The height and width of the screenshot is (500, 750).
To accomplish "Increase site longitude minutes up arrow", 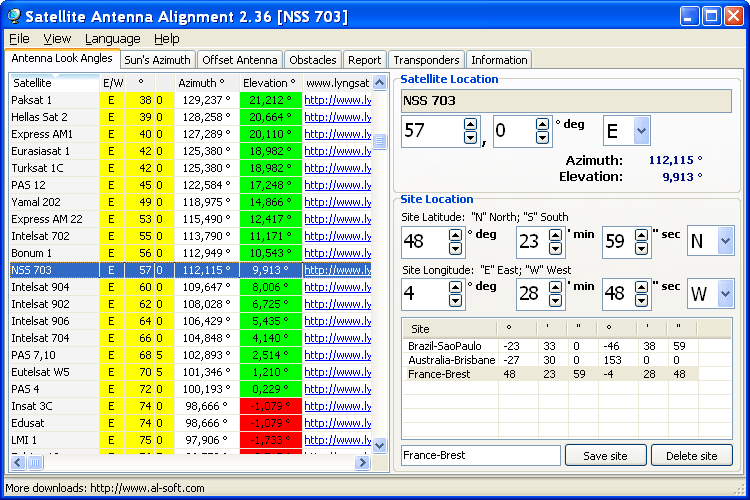I will pyautogui.click(x=555, y=287).
